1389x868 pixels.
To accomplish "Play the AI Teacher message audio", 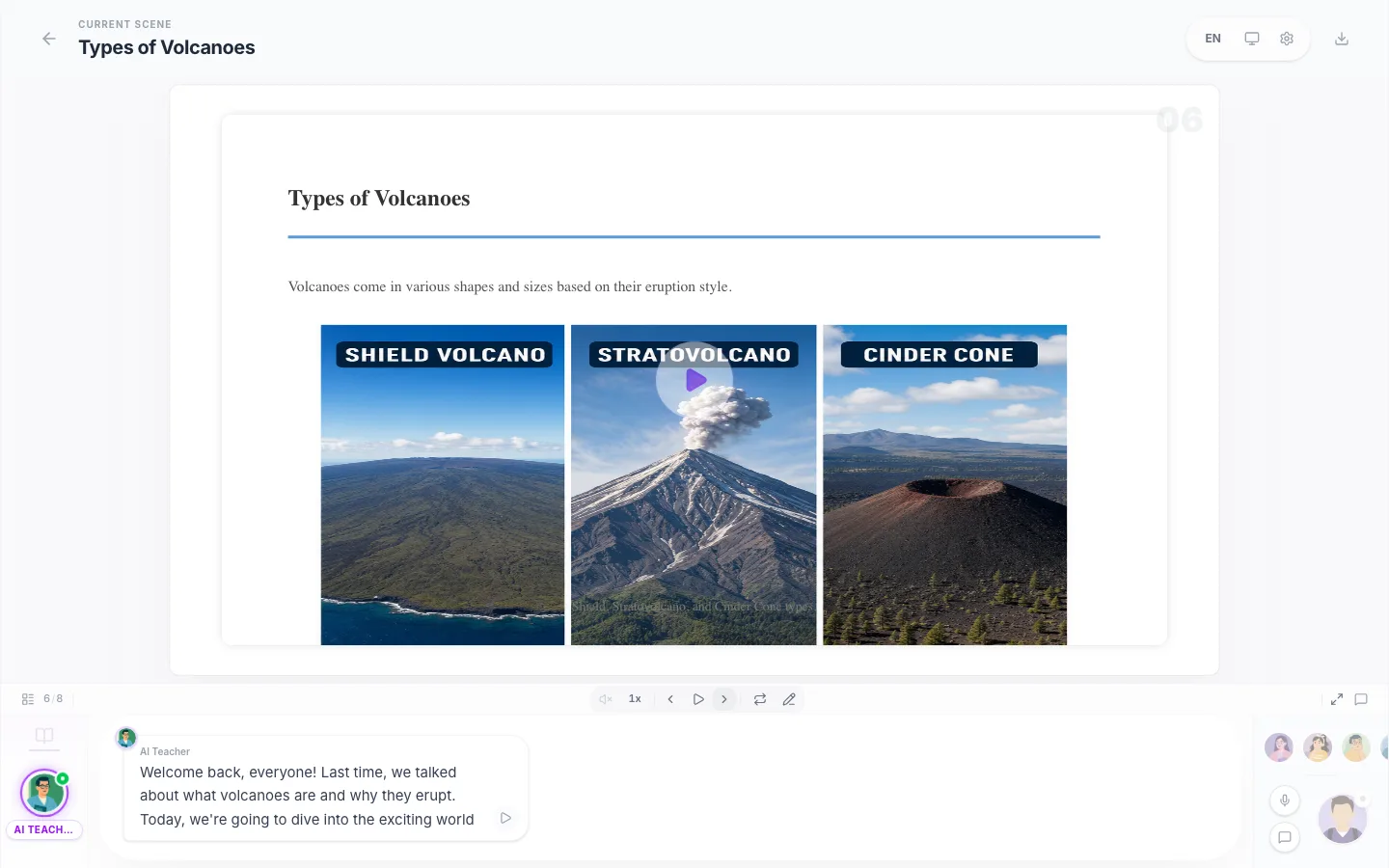I will pyautogui.click(x=505, y=818).
